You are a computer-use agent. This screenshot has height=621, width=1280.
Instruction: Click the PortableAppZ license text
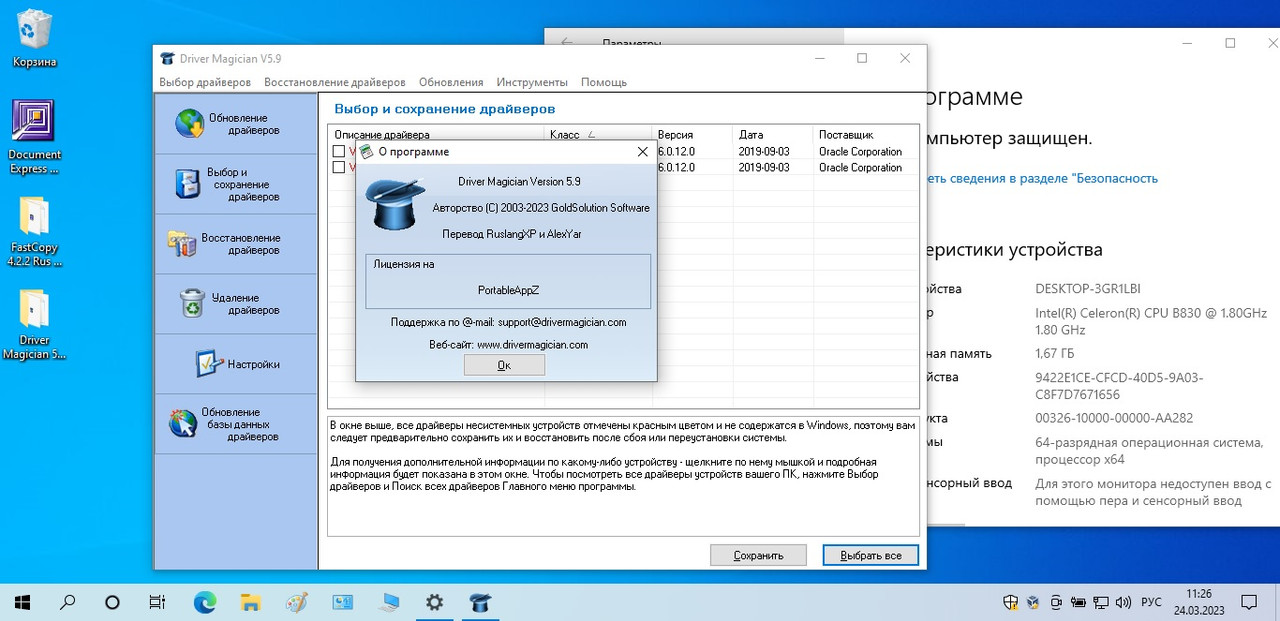click(508, 290)
